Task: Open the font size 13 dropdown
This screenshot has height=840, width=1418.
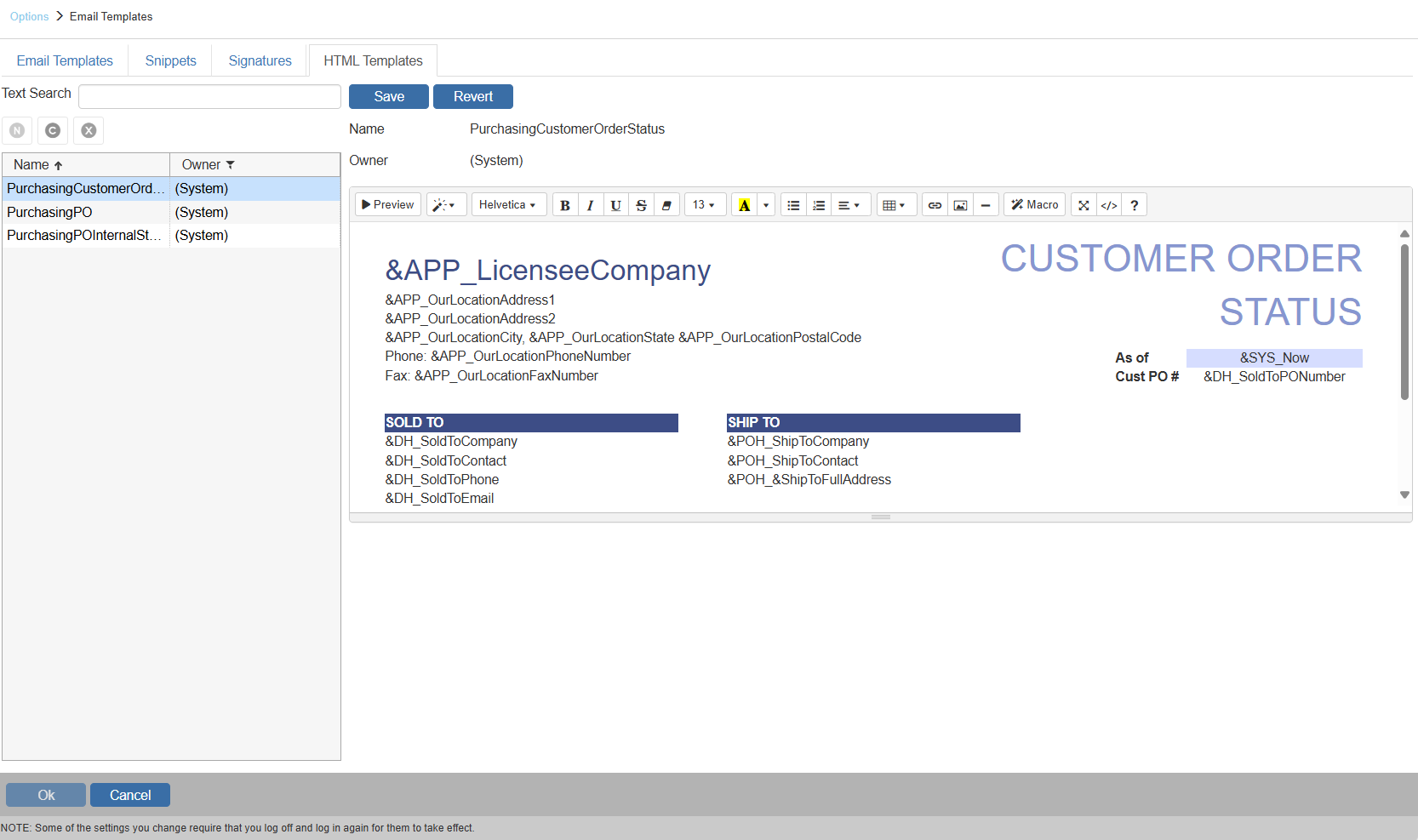Action: [x=704, y=205]
